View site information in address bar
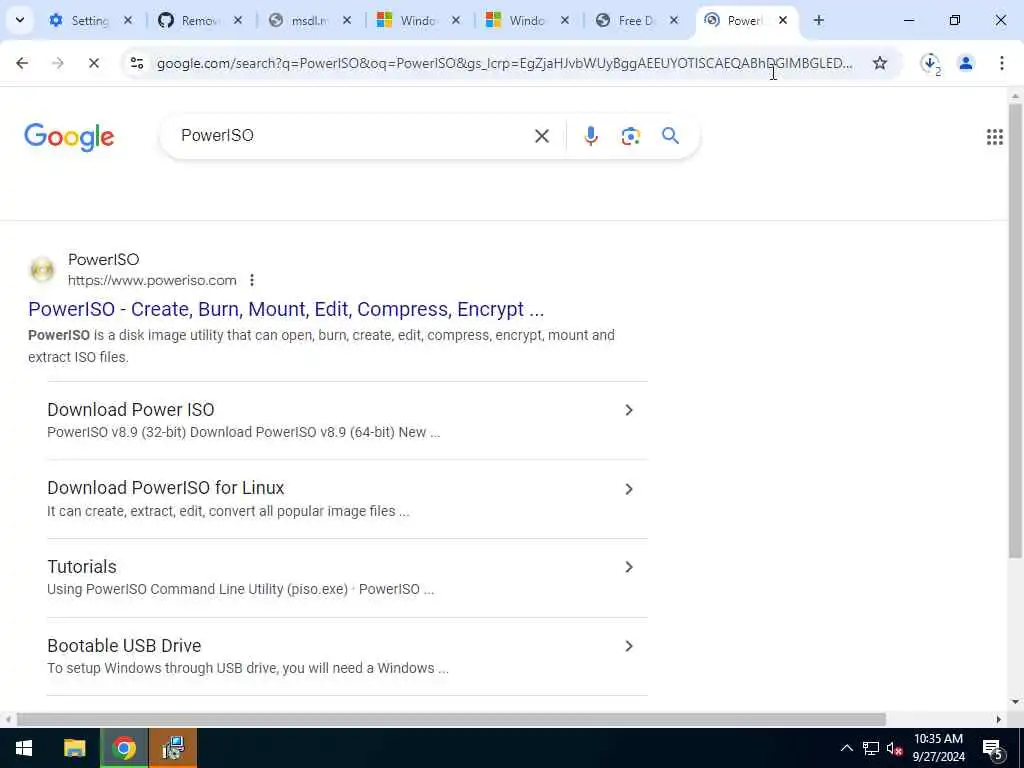 click(136, 63)
